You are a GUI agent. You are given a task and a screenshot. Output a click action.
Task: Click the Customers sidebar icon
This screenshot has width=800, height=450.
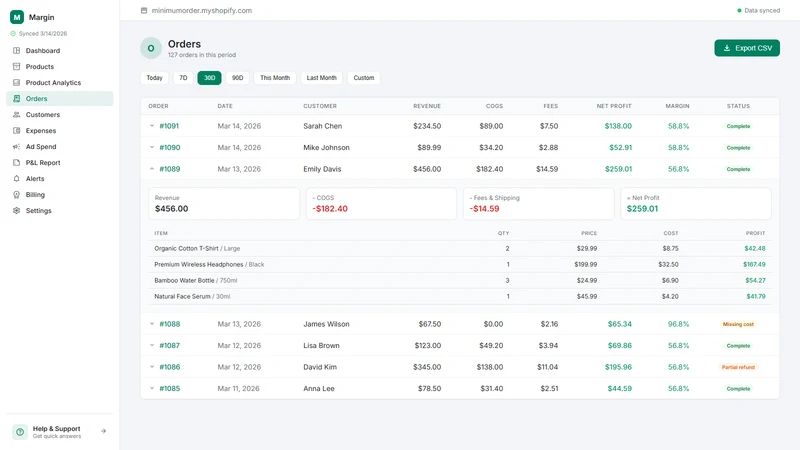pos(16,115)
